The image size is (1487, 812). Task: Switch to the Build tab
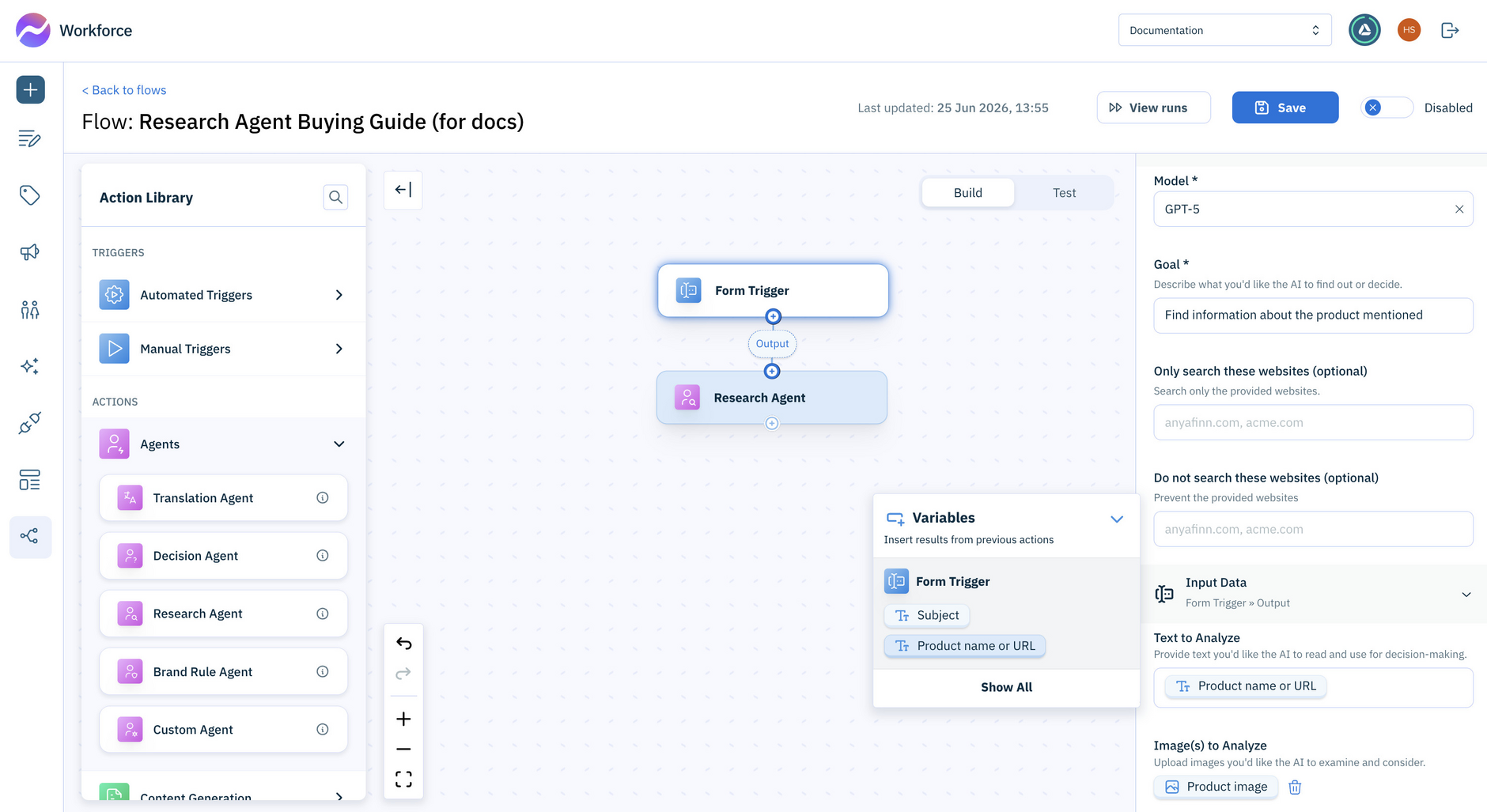point(968,193)
